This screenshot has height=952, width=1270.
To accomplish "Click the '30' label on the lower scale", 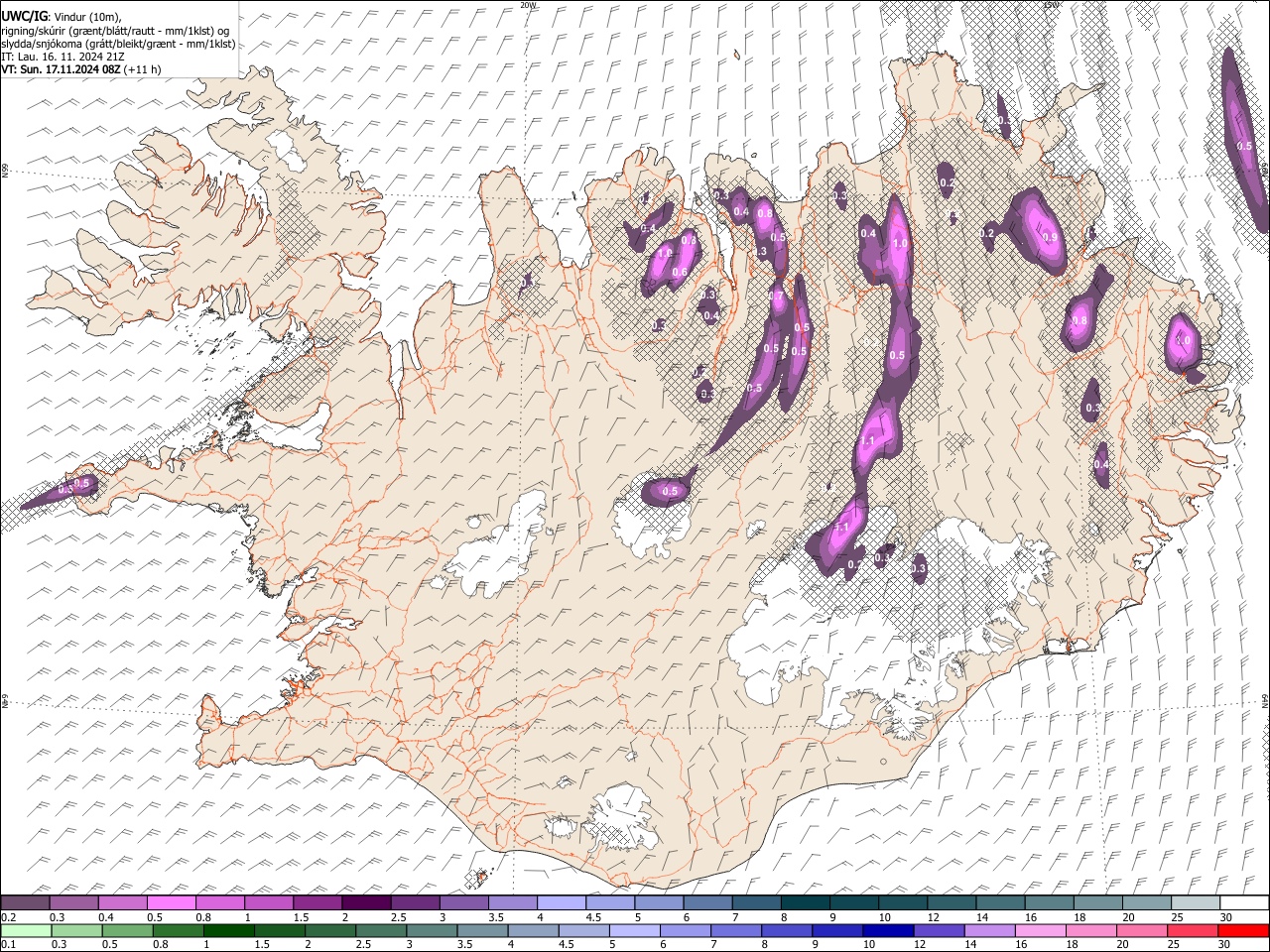I will click(x=1226, y=945).
